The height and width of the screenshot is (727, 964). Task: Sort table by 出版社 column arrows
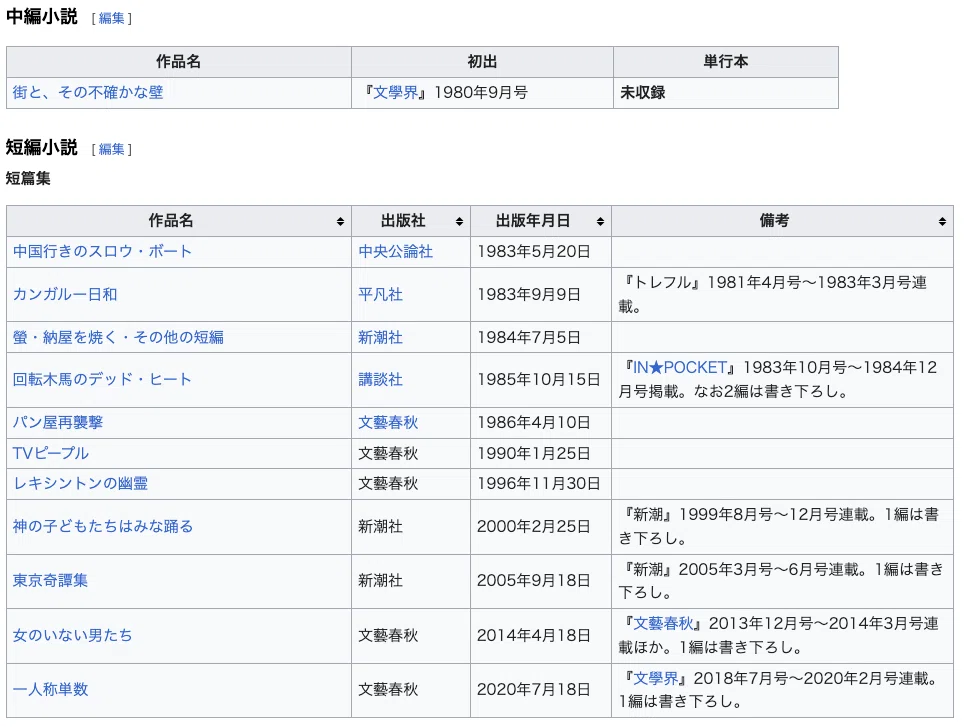(459, 222)
